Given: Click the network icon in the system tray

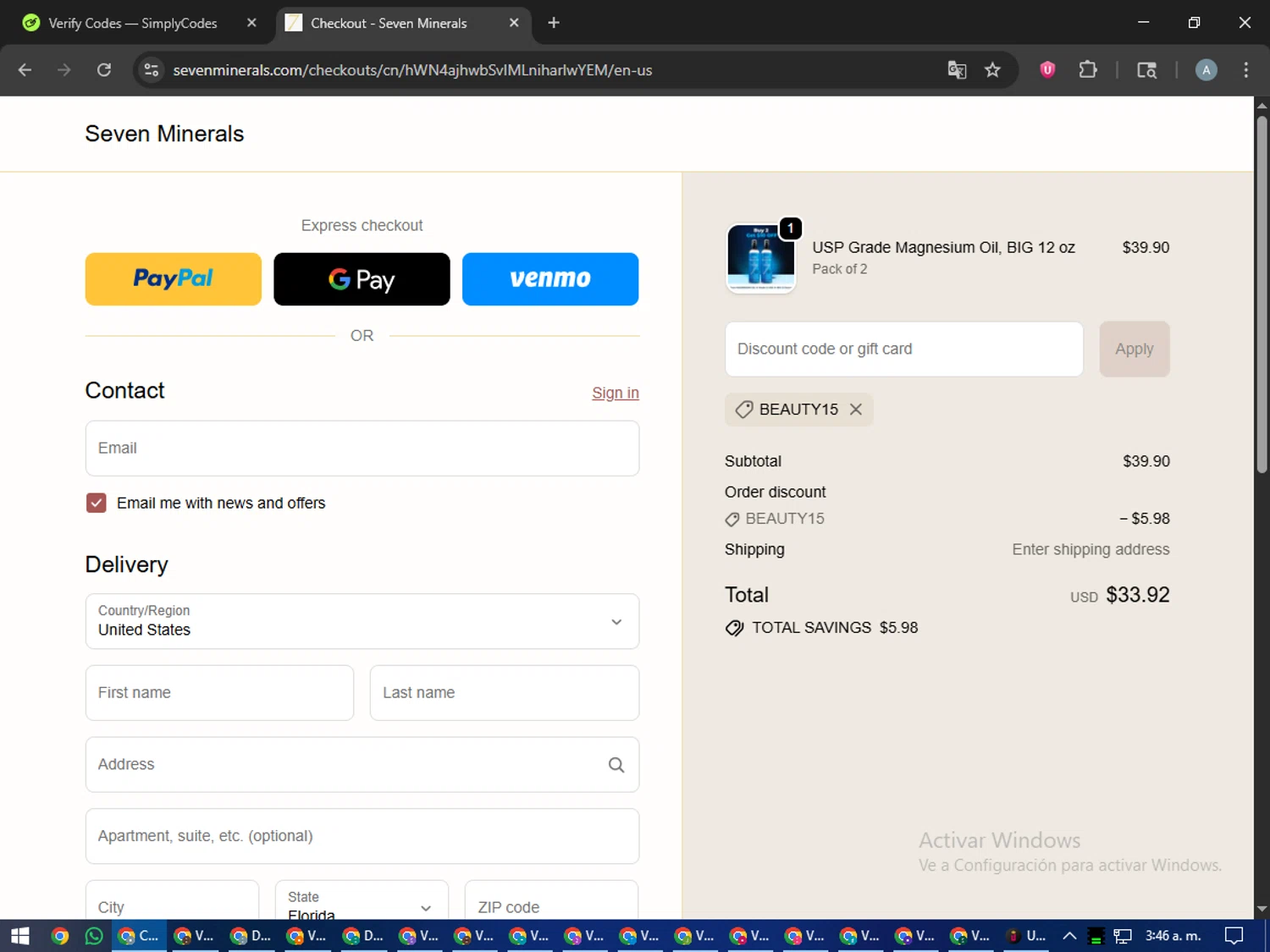Looking at the screenshot, I should 1123,936.
